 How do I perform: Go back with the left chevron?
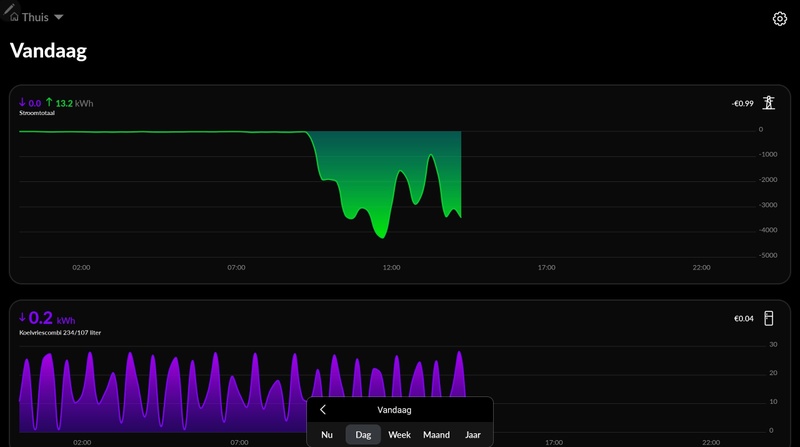pos(322,410)
